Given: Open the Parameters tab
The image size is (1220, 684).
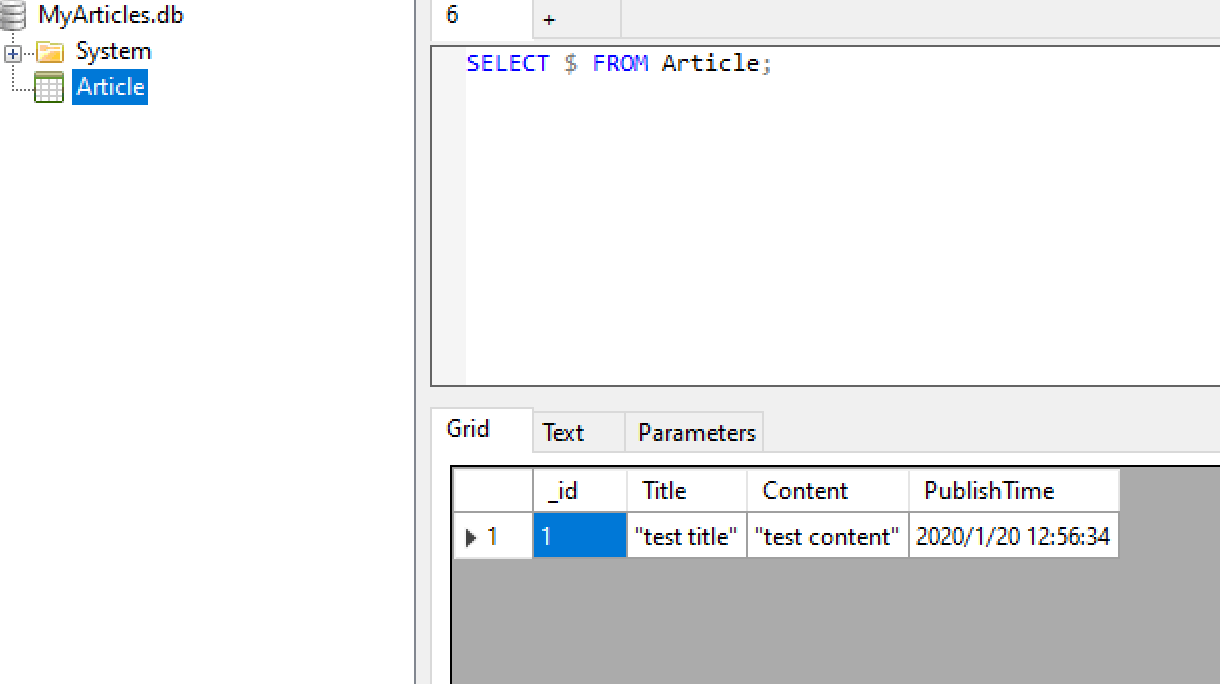Looking at the screenshot, I should [695, 433].
